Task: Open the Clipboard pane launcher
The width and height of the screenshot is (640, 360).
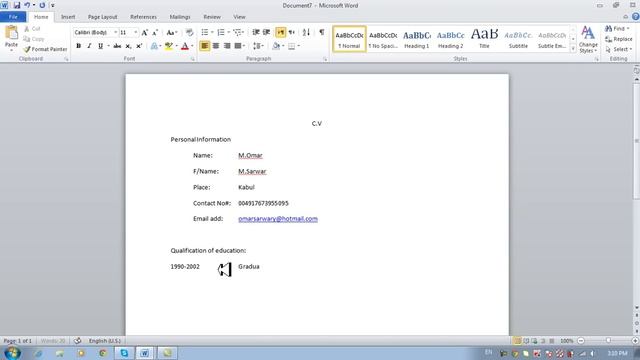Action: 67,59
